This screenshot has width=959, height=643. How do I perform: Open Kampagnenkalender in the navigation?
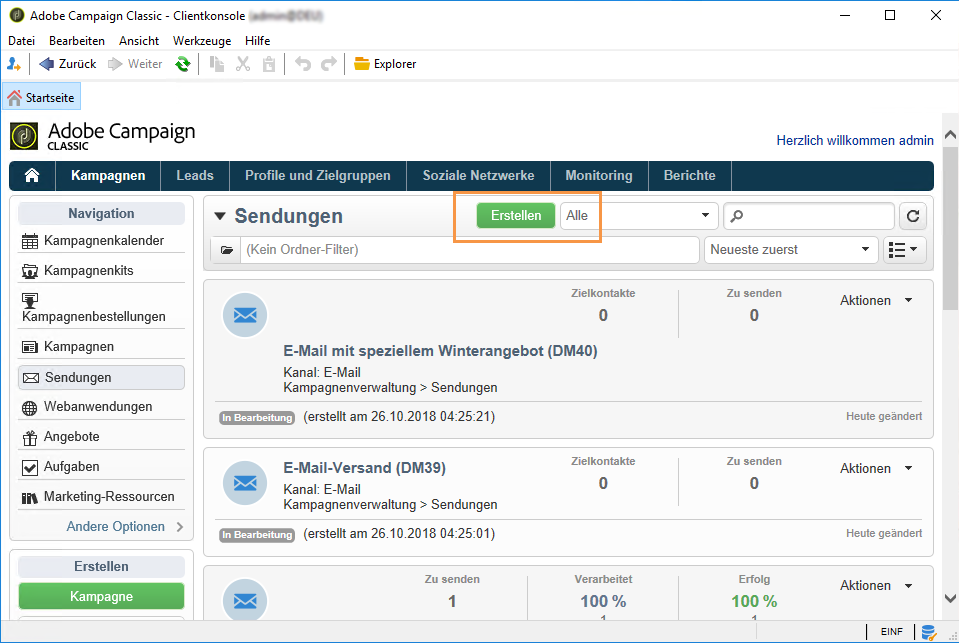[x=102, y=240]
